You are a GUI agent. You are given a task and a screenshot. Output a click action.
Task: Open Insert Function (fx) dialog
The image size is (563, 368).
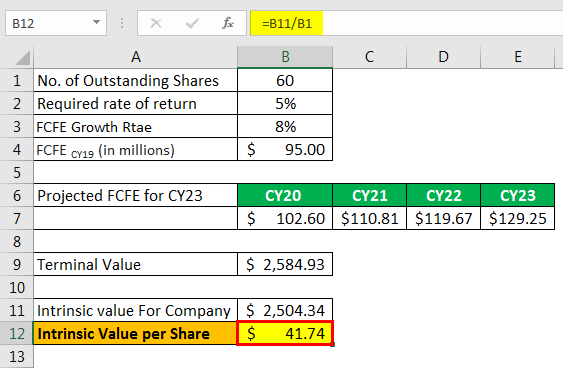228,23
